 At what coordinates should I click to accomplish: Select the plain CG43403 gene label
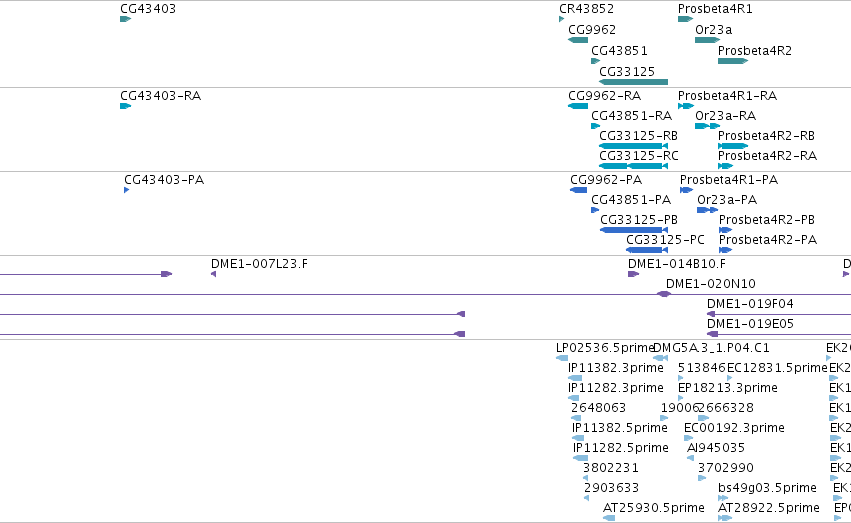click(148, 9)
